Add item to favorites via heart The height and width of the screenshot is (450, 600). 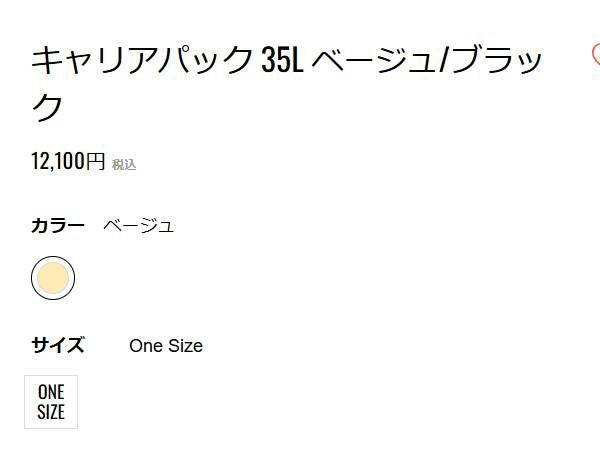(x=596, y=55)
